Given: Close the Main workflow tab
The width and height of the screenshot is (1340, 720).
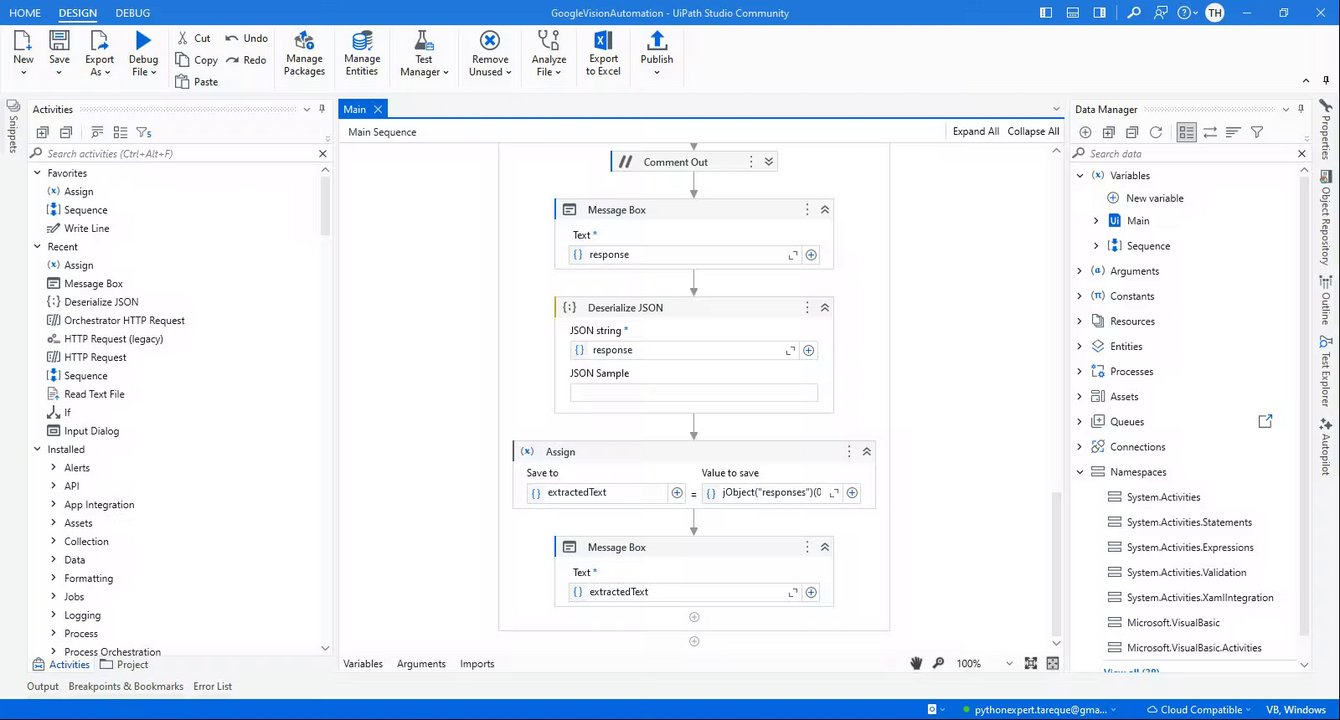Looking at the screenshot, I should [379, 109].
